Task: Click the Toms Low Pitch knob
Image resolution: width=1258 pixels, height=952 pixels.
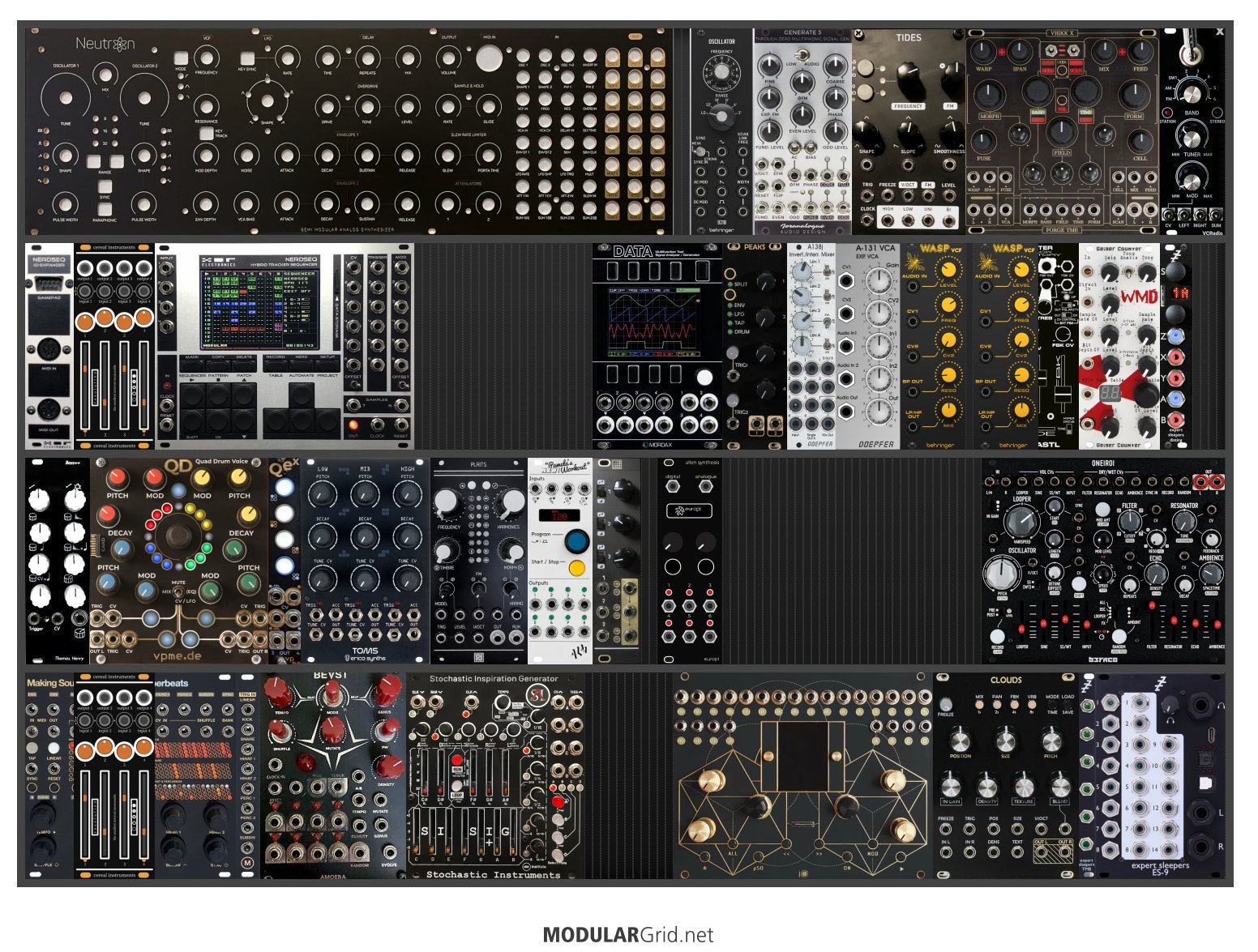Action: tap(323, 494)
